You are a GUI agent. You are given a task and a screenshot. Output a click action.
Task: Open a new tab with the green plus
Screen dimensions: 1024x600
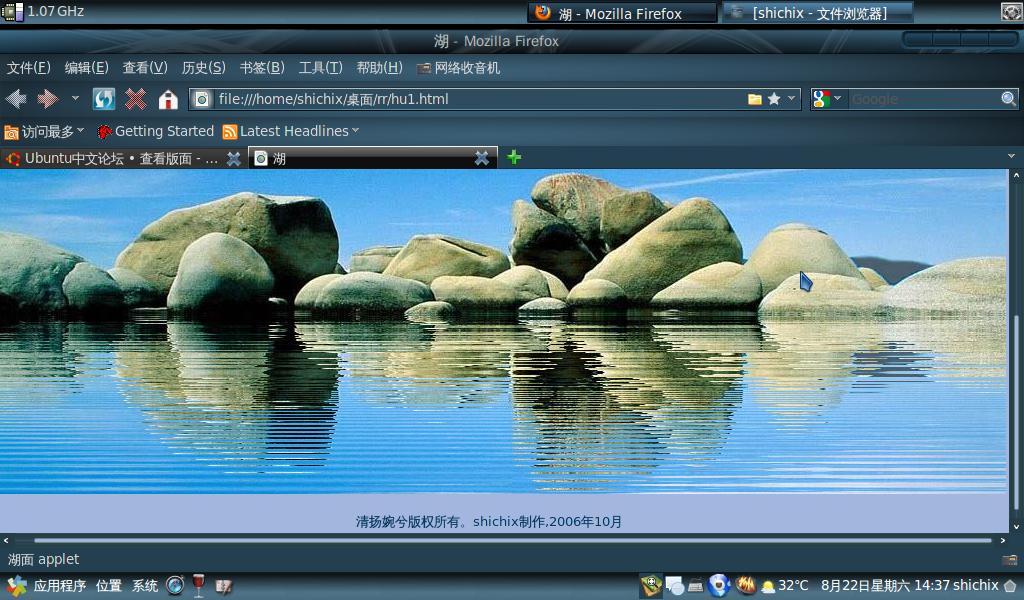click(514, 157)
